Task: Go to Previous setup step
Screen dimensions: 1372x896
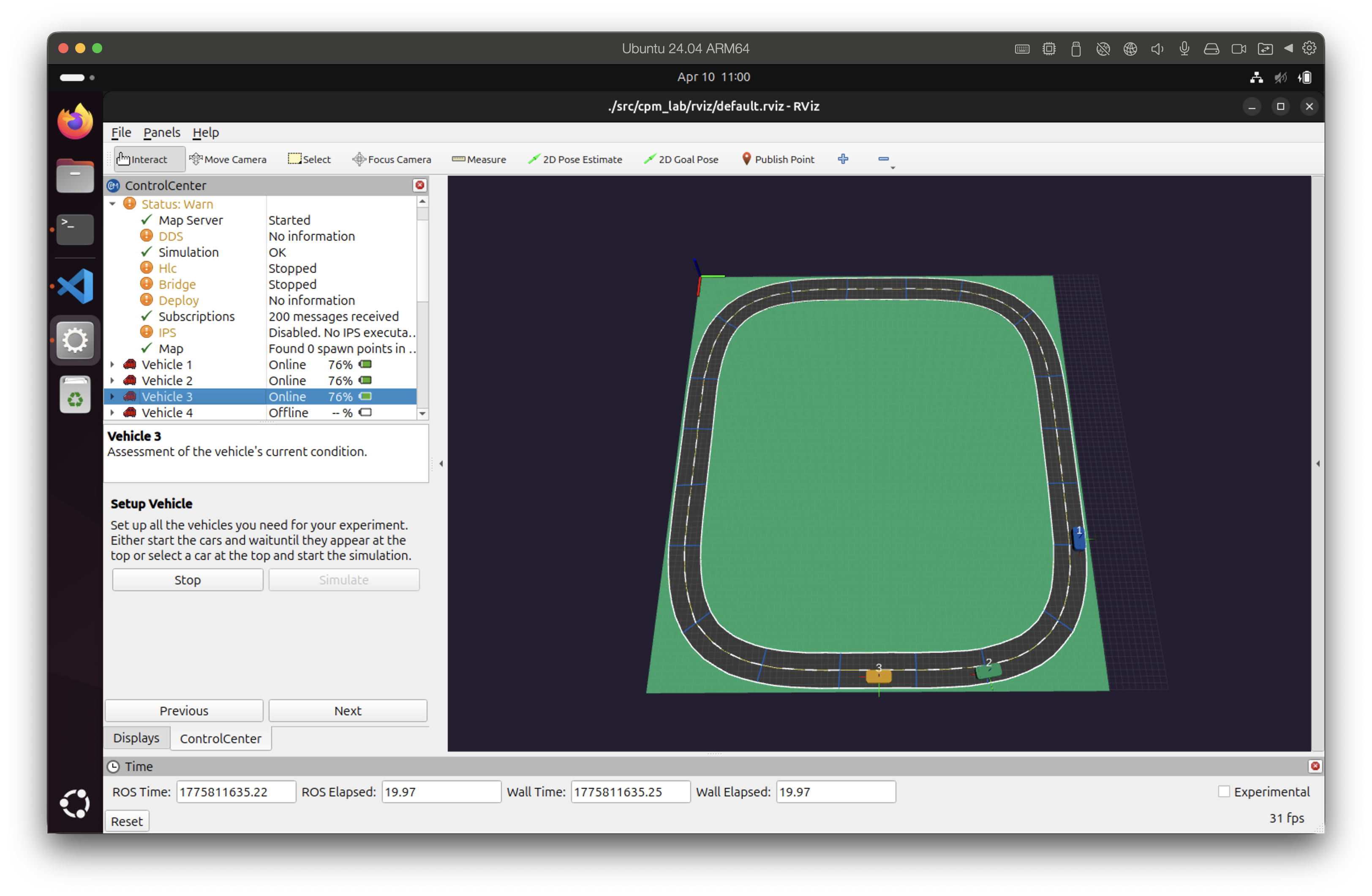Action: [x=184, y=711]
